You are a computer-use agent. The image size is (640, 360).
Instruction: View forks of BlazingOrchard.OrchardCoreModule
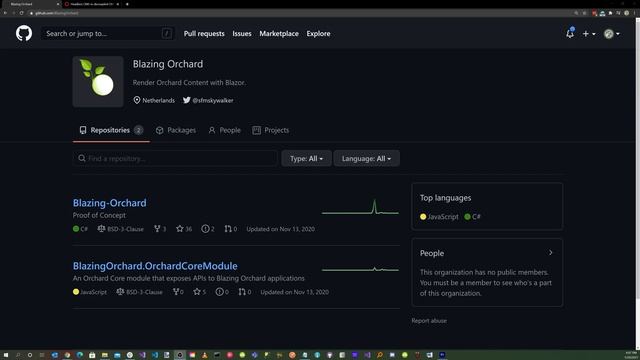[x=178, y=292]
